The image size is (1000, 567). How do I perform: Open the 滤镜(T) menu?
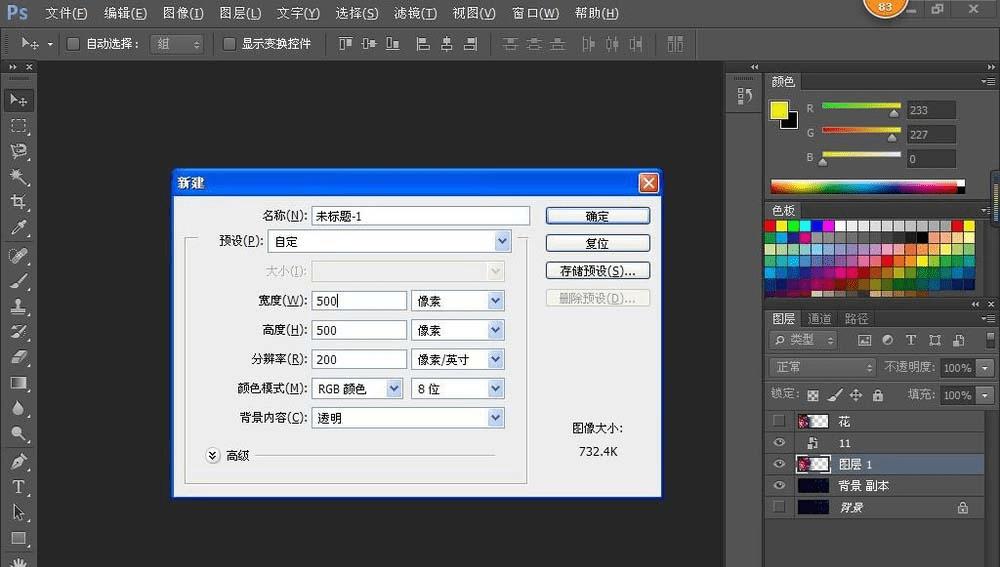(415, 13)
